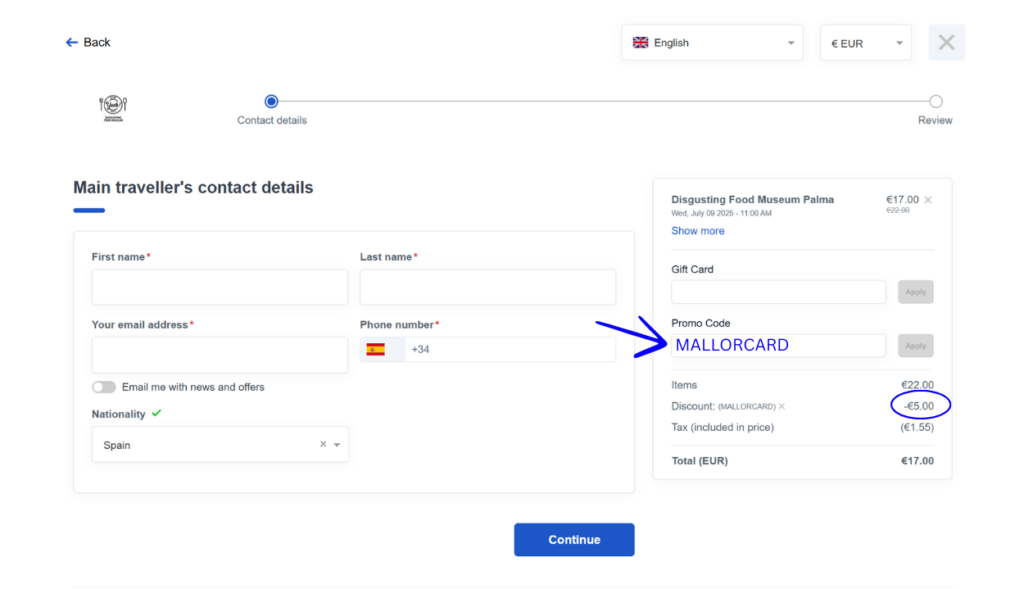Screen dimensions: 1024x589
Task: Apply the promo code
Action: point(915,346)
